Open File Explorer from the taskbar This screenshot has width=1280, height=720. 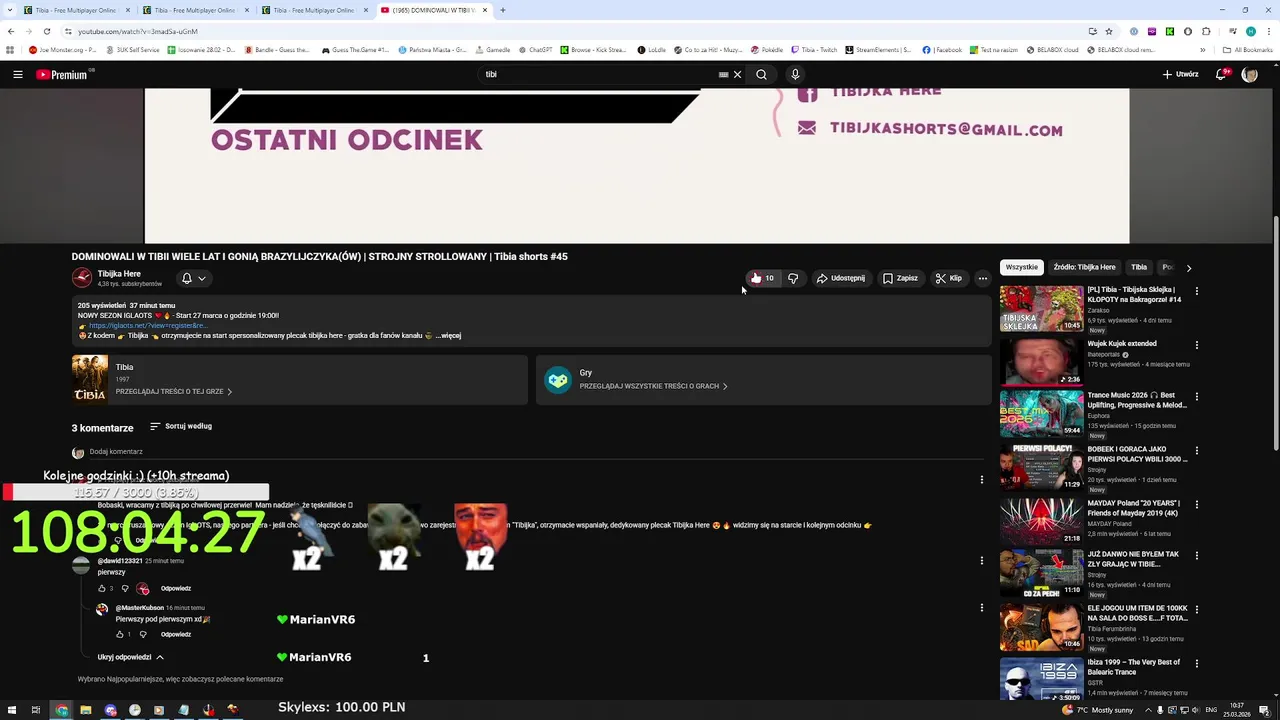pos(86,710)
